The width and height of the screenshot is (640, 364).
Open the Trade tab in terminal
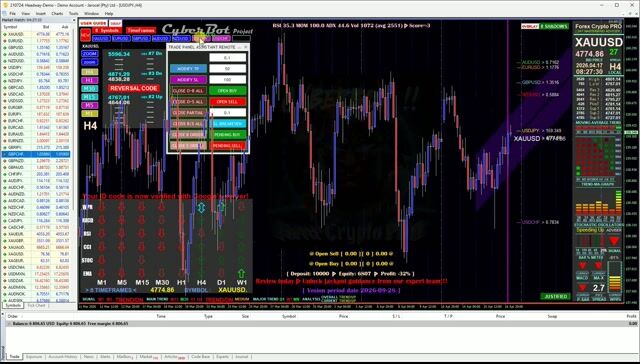pos(14,357)
